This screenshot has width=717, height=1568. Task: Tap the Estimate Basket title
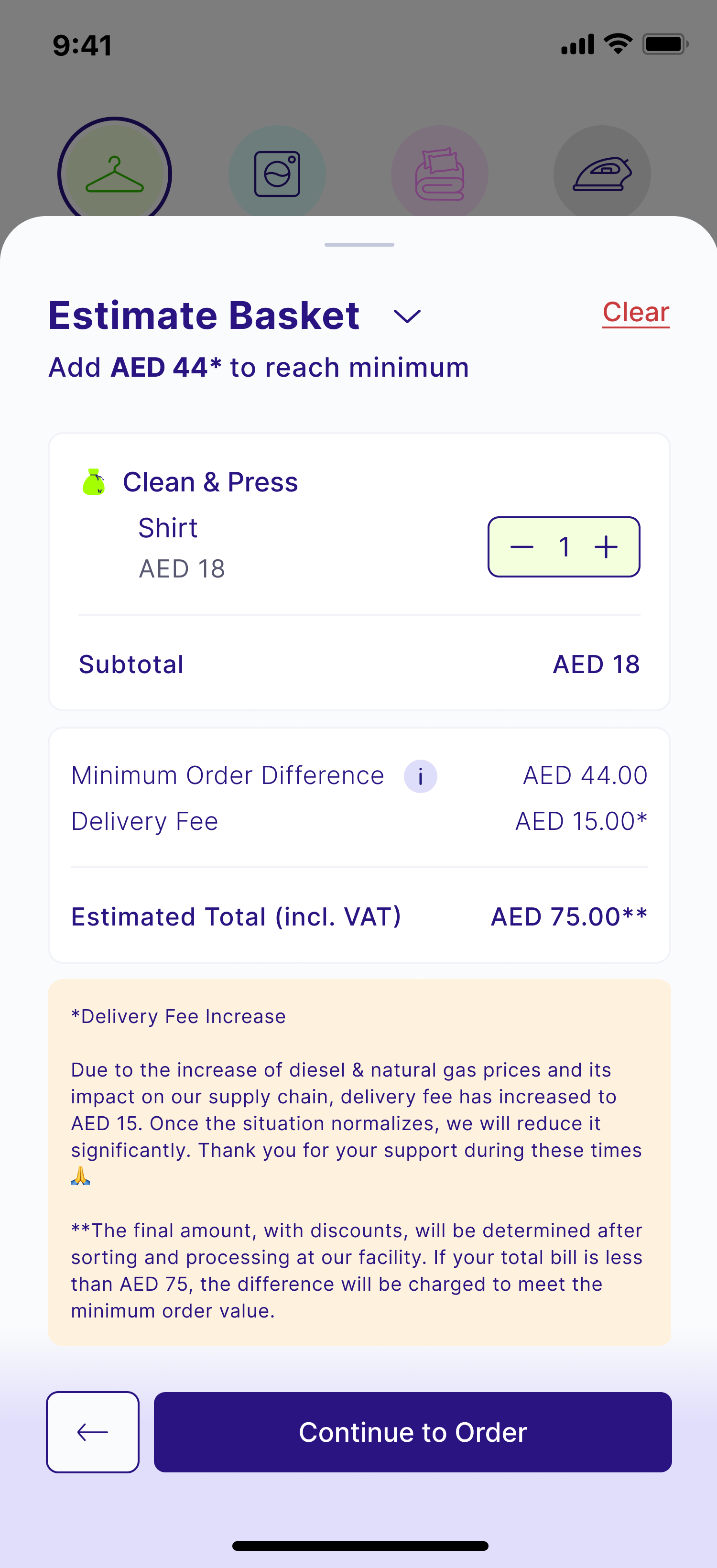204,315
